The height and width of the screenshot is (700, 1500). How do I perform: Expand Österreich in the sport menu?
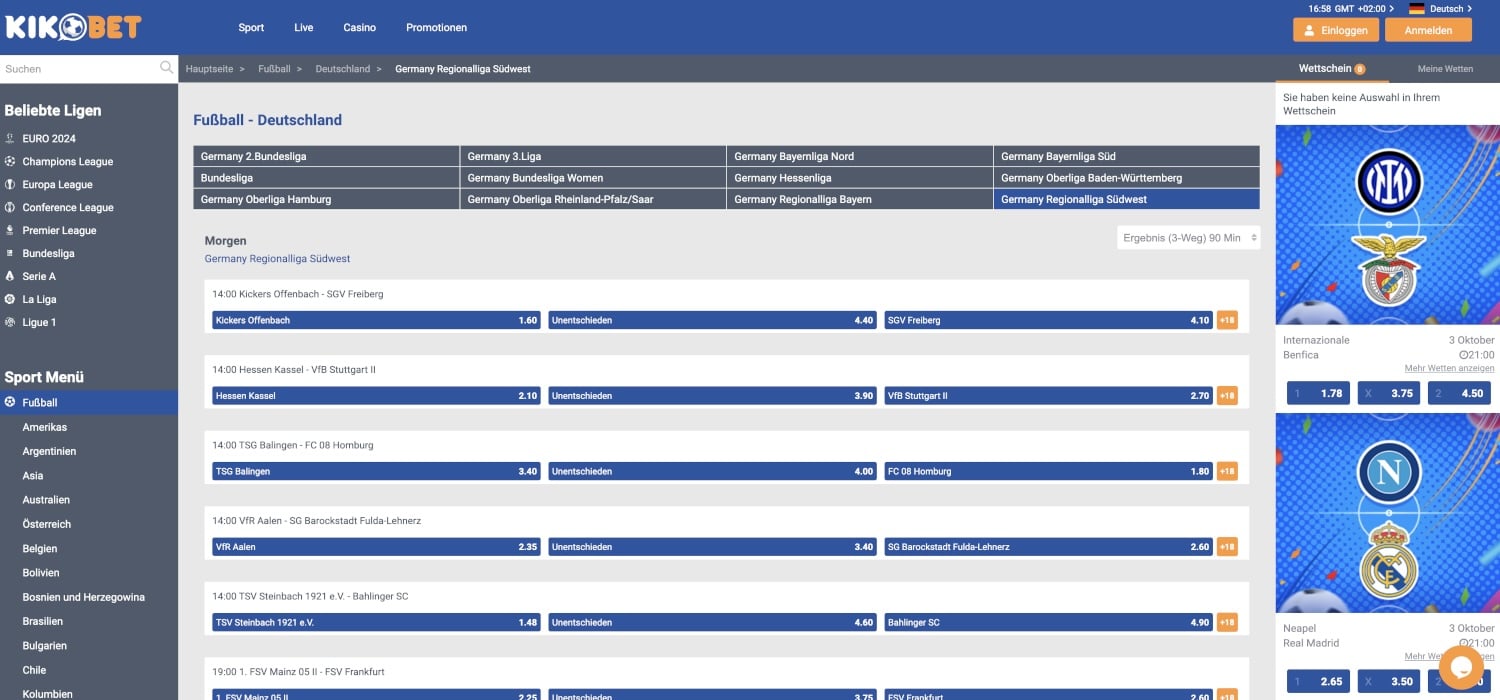point(47,524)
